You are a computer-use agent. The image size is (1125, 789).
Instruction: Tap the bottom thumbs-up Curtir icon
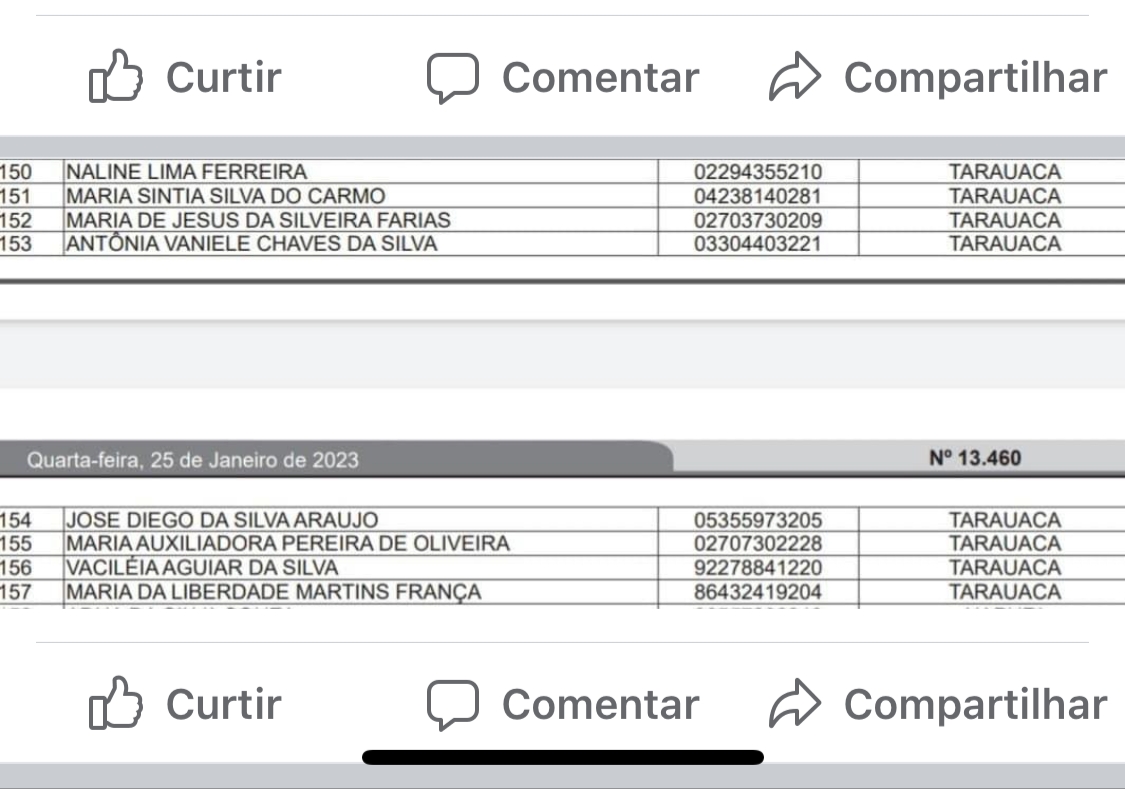pyautogui.click(x=116, y=703)
